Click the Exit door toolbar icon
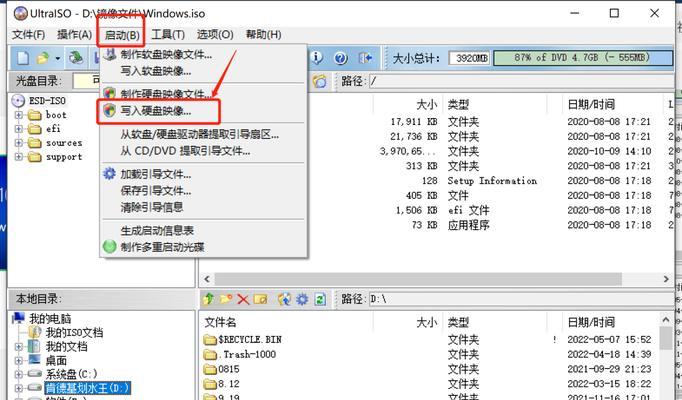This screenshot has width=682, height=400. coord(365,58)
